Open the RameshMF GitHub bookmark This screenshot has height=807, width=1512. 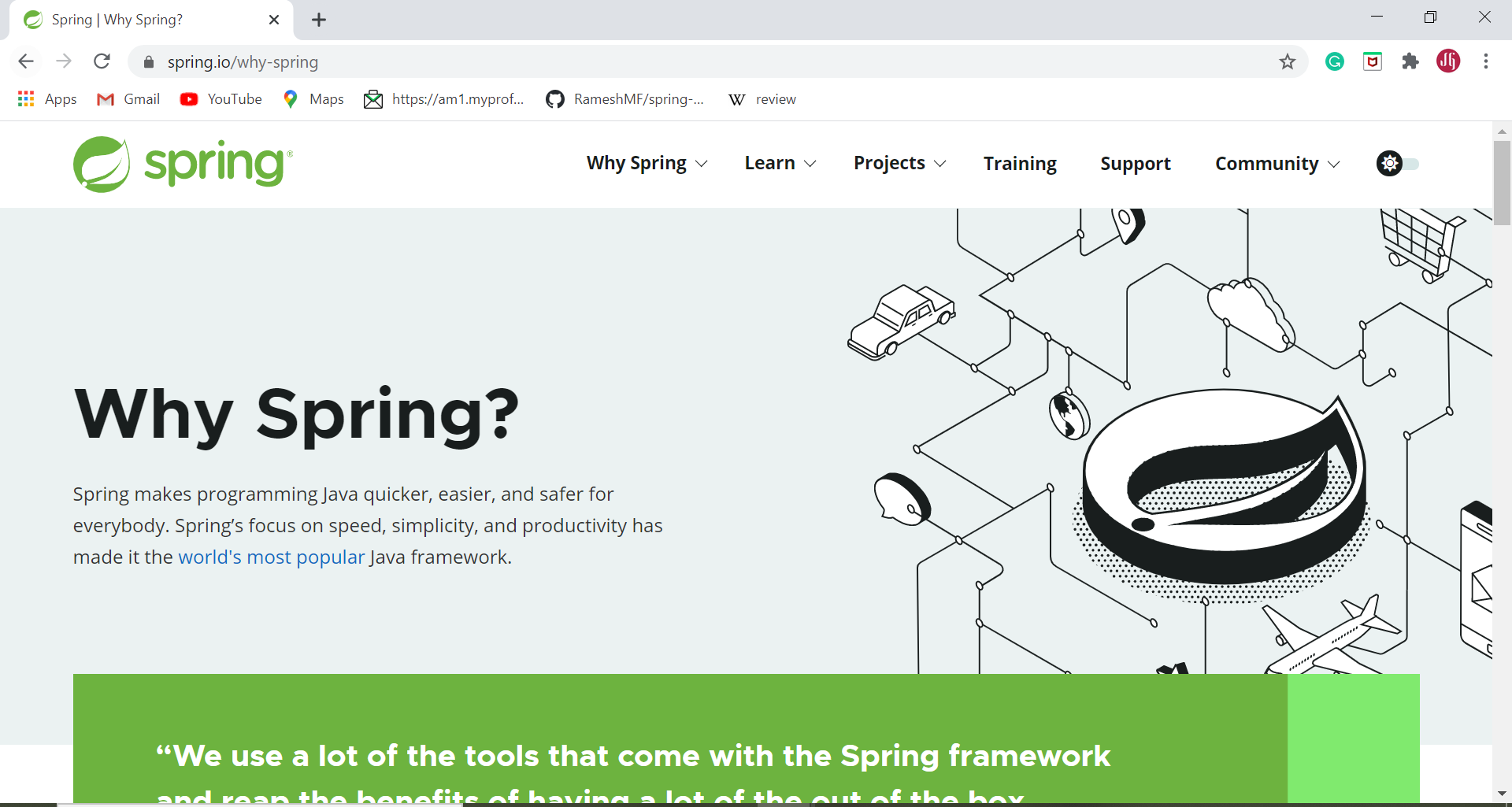coord(624,99)
